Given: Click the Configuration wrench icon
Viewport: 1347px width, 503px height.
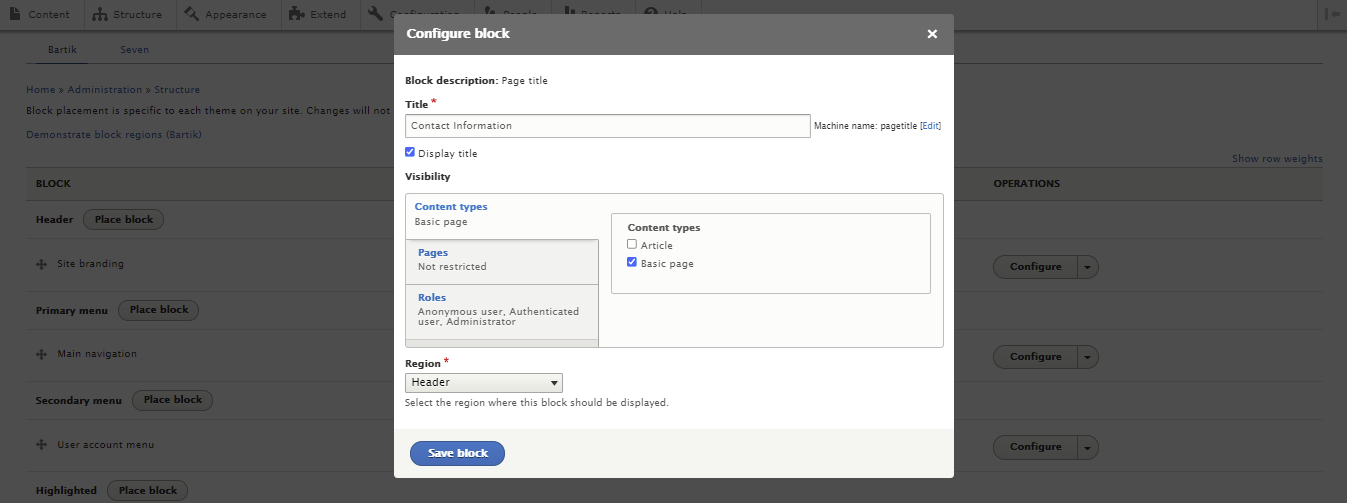Looking at the screenshot, I should click(375, 14).
